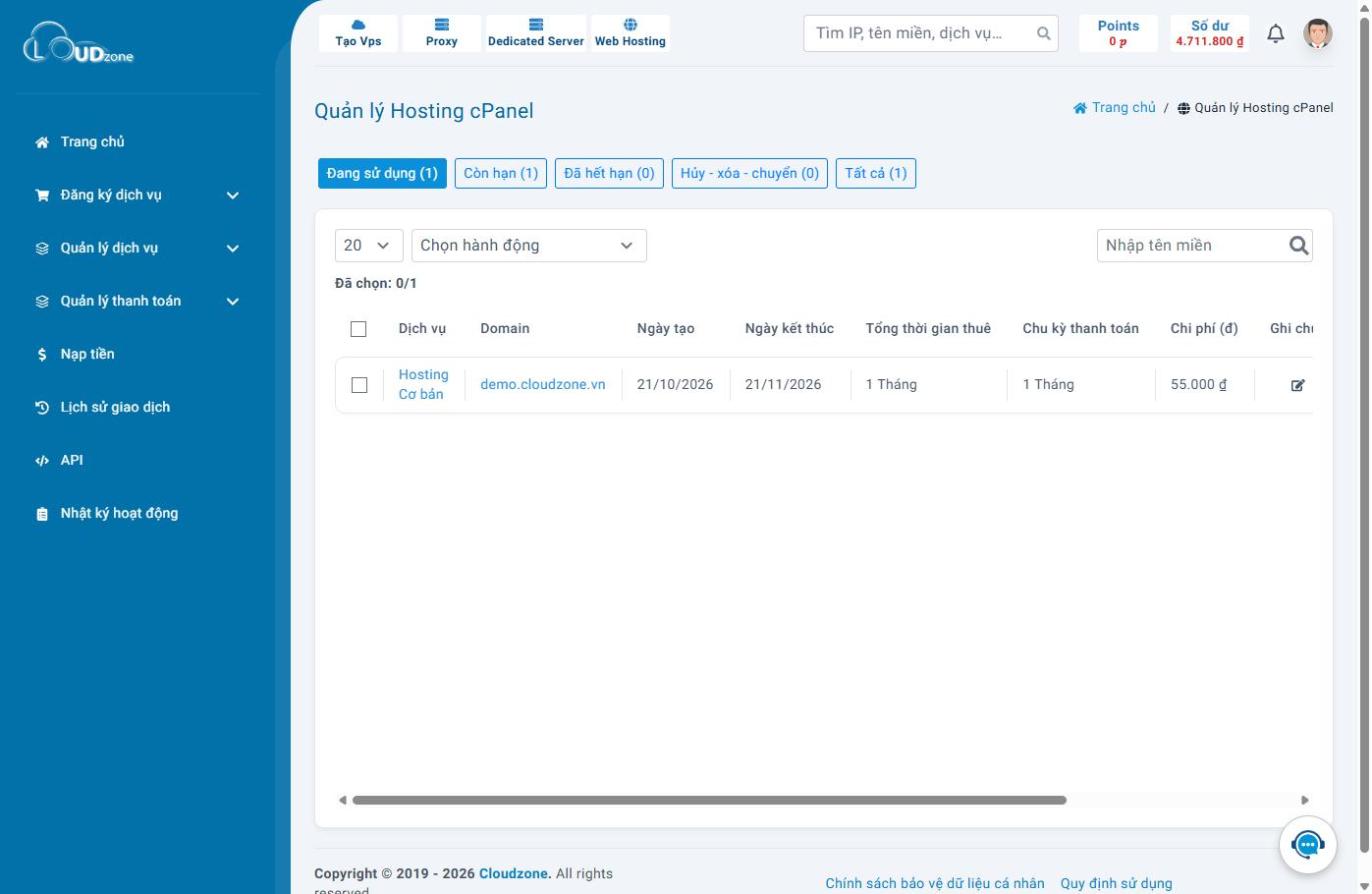This screenshot has height=894, width=1372.
Task: Open the Proxy shortcut
Action: (442, 34)
